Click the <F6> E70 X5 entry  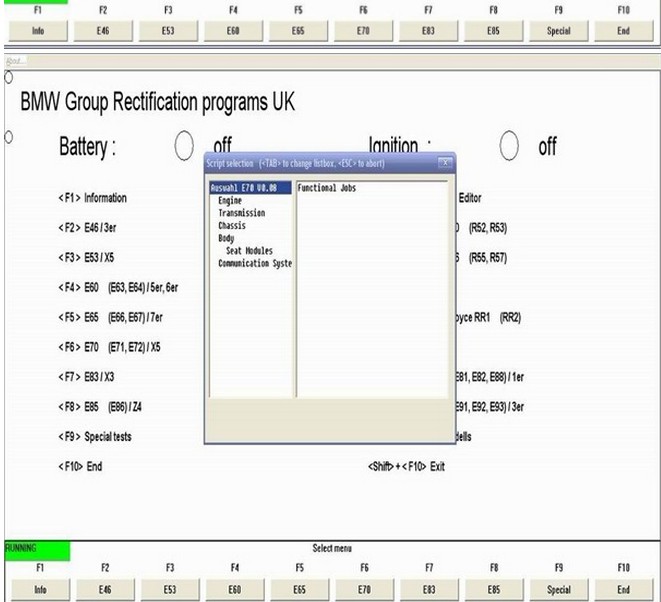(x=109, y=347)
